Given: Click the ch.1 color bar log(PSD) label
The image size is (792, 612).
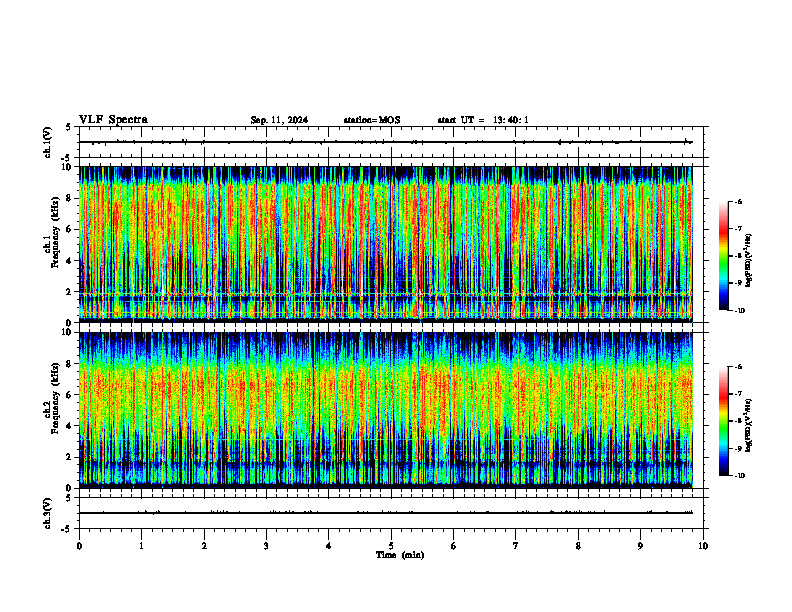Looking at the screenshot, I should pyautogui.click(x=748, y=261).
